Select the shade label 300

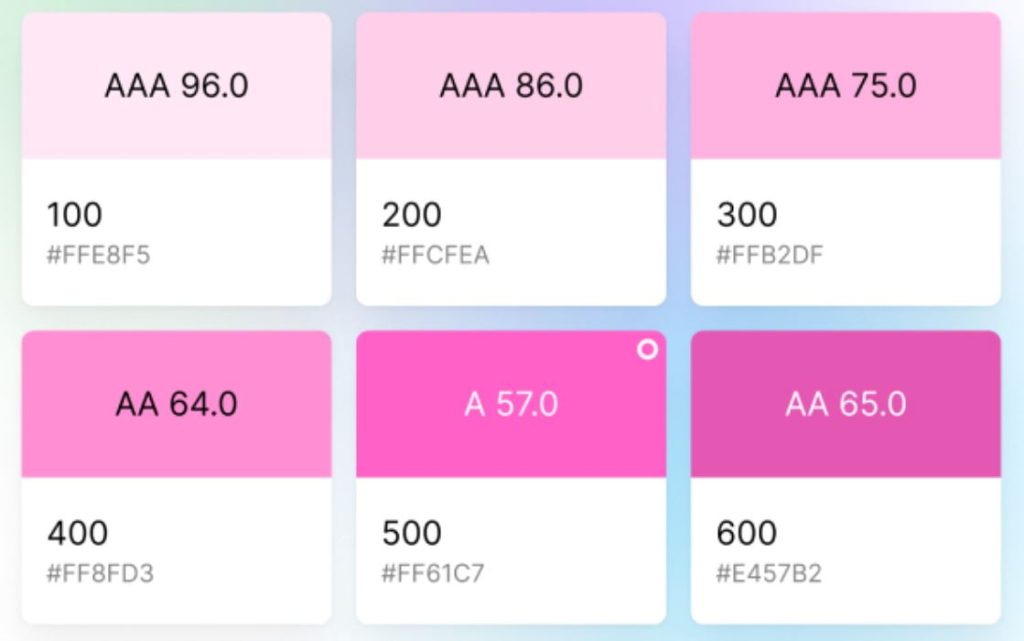point(747,215)
